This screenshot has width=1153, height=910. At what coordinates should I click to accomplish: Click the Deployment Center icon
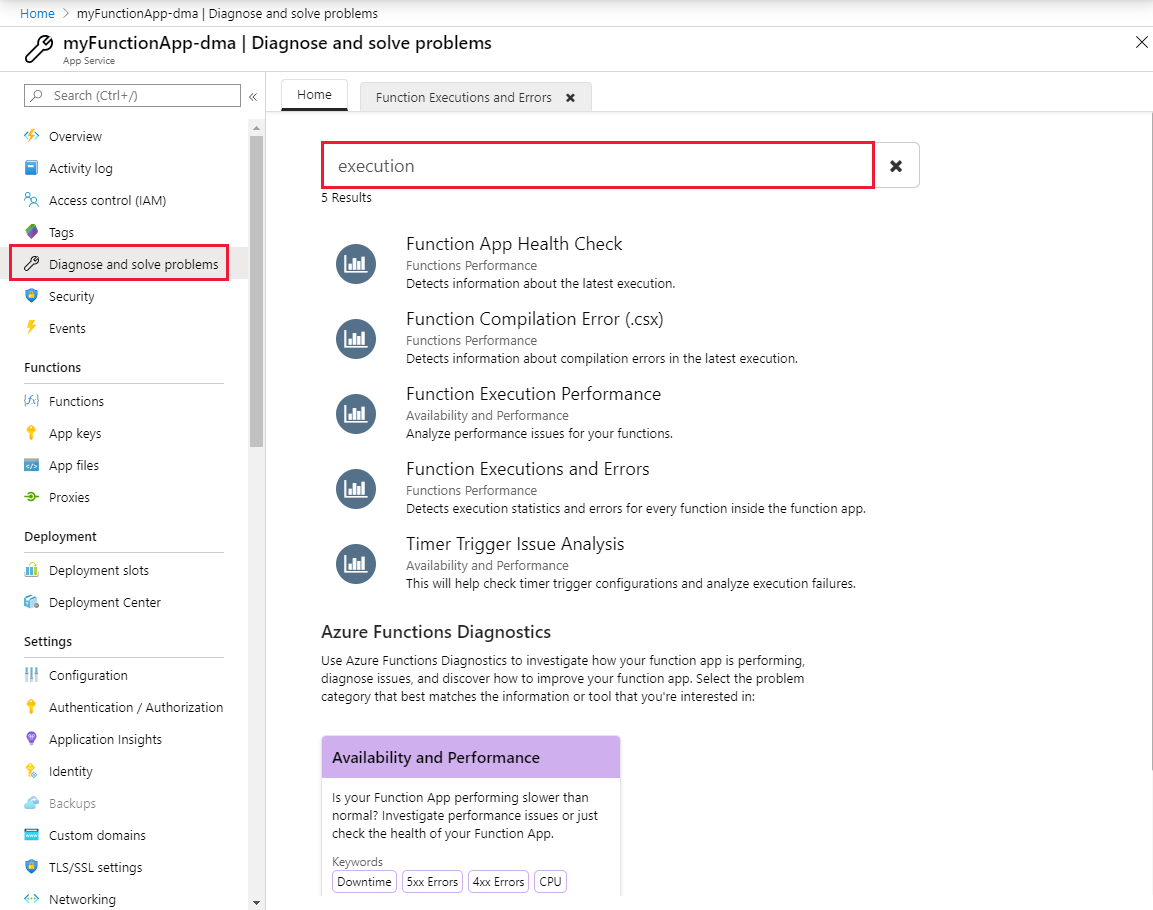click(33, 602)
